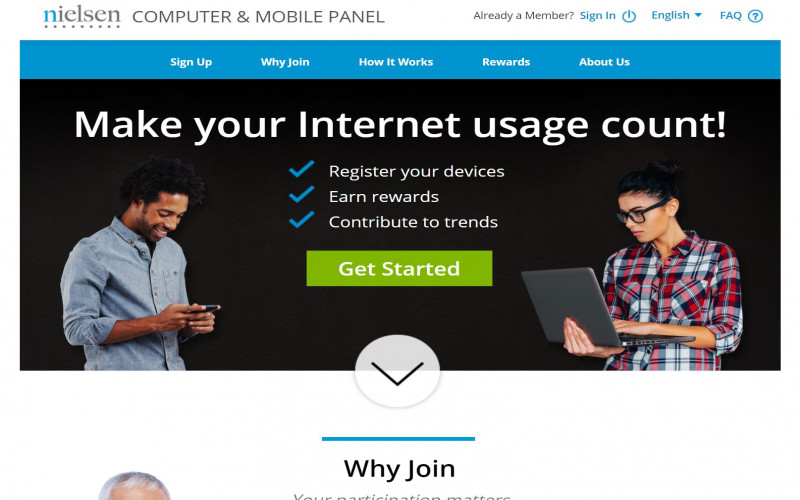Click the checkmark beside Register your devices
The width and height of the screenshot is (800, 500).
(302, 169)
